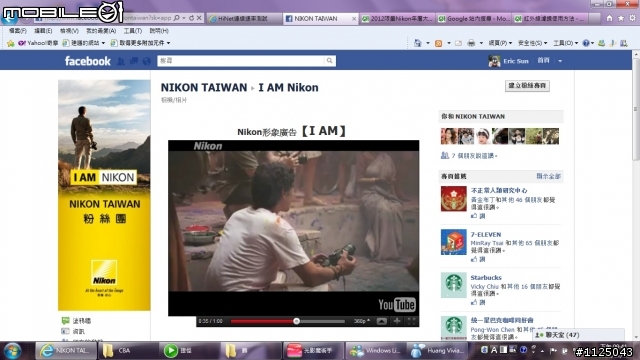Click the Starbucks logo thumbnail
Screen dimensions: 640x360
pyautogui.click(x=453, y=285)
